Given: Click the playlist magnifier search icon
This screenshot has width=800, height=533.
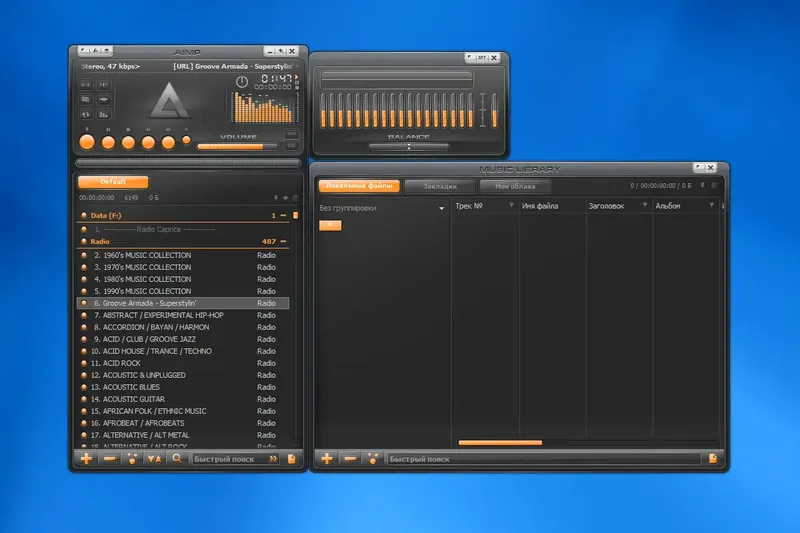Looking at the screenshot, I should point(177,459).
